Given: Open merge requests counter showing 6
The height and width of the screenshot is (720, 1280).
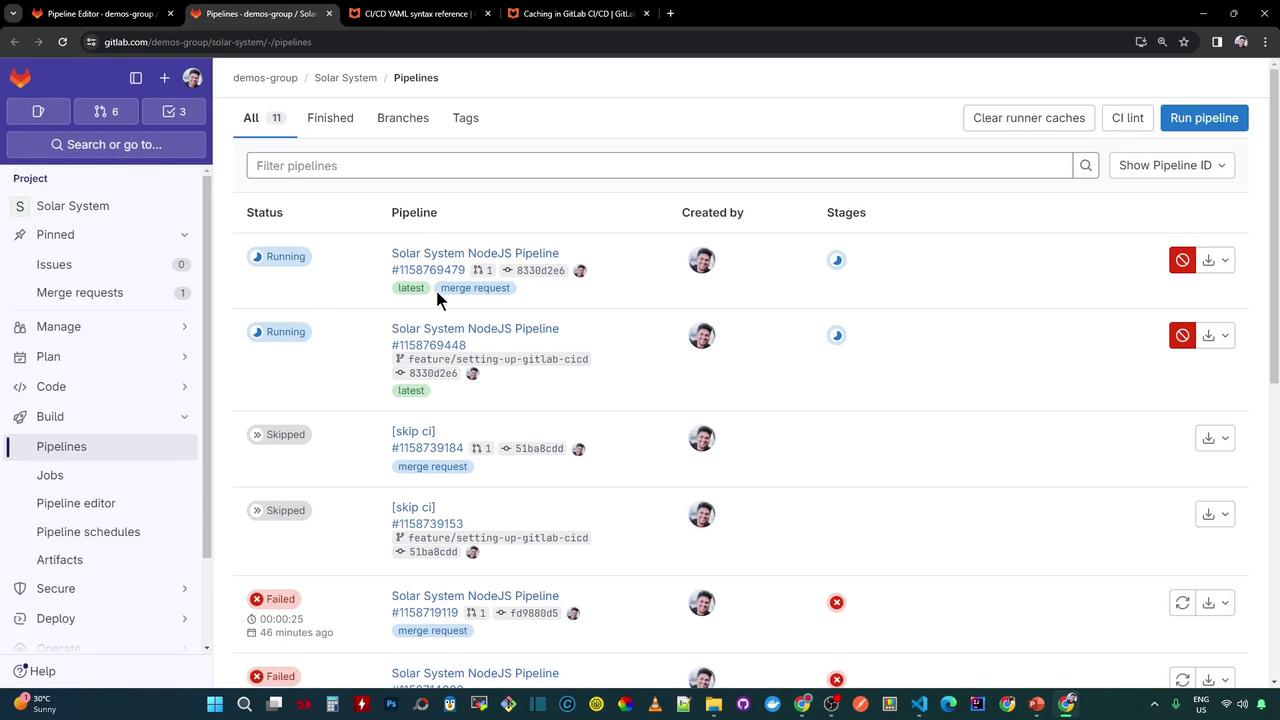Looking at the screenshot, I should click(x=106, y=111).
